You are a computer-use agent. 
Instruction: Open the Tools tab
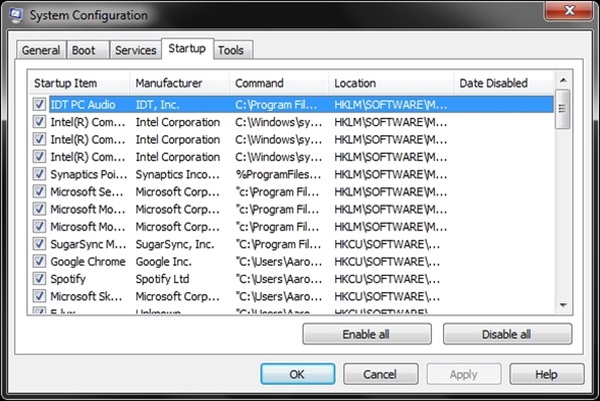click(231, 50)
